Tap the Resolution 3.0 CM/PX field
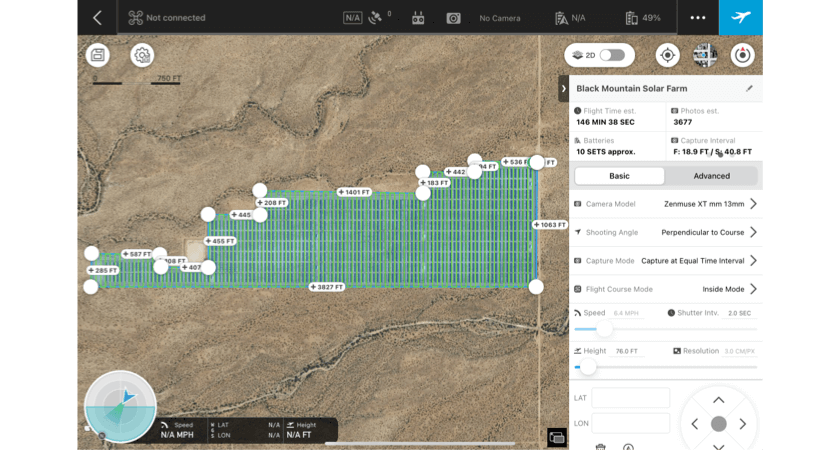 point(739,351)
